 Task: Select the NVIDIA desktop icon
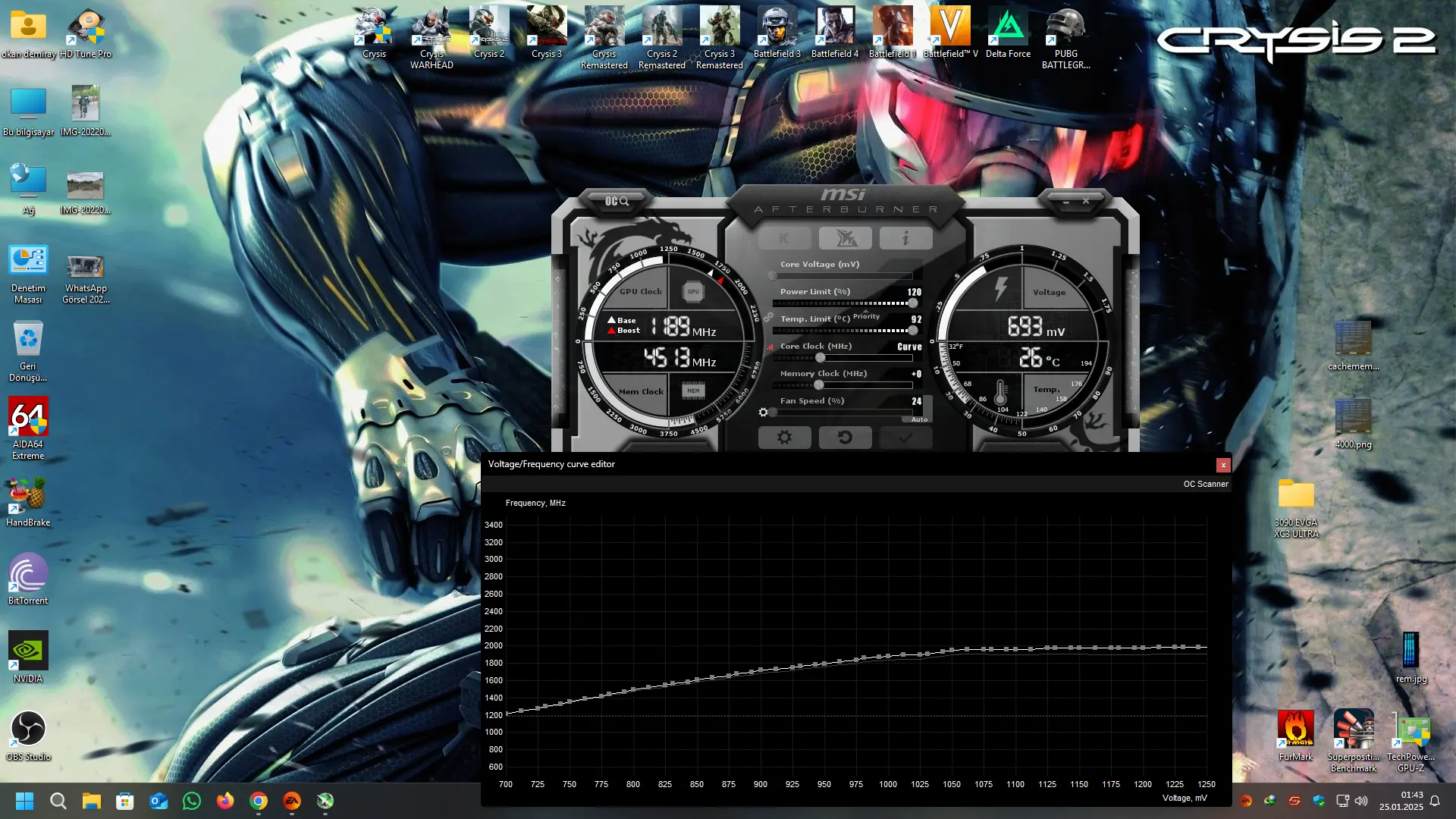click(x=28, y=657)
